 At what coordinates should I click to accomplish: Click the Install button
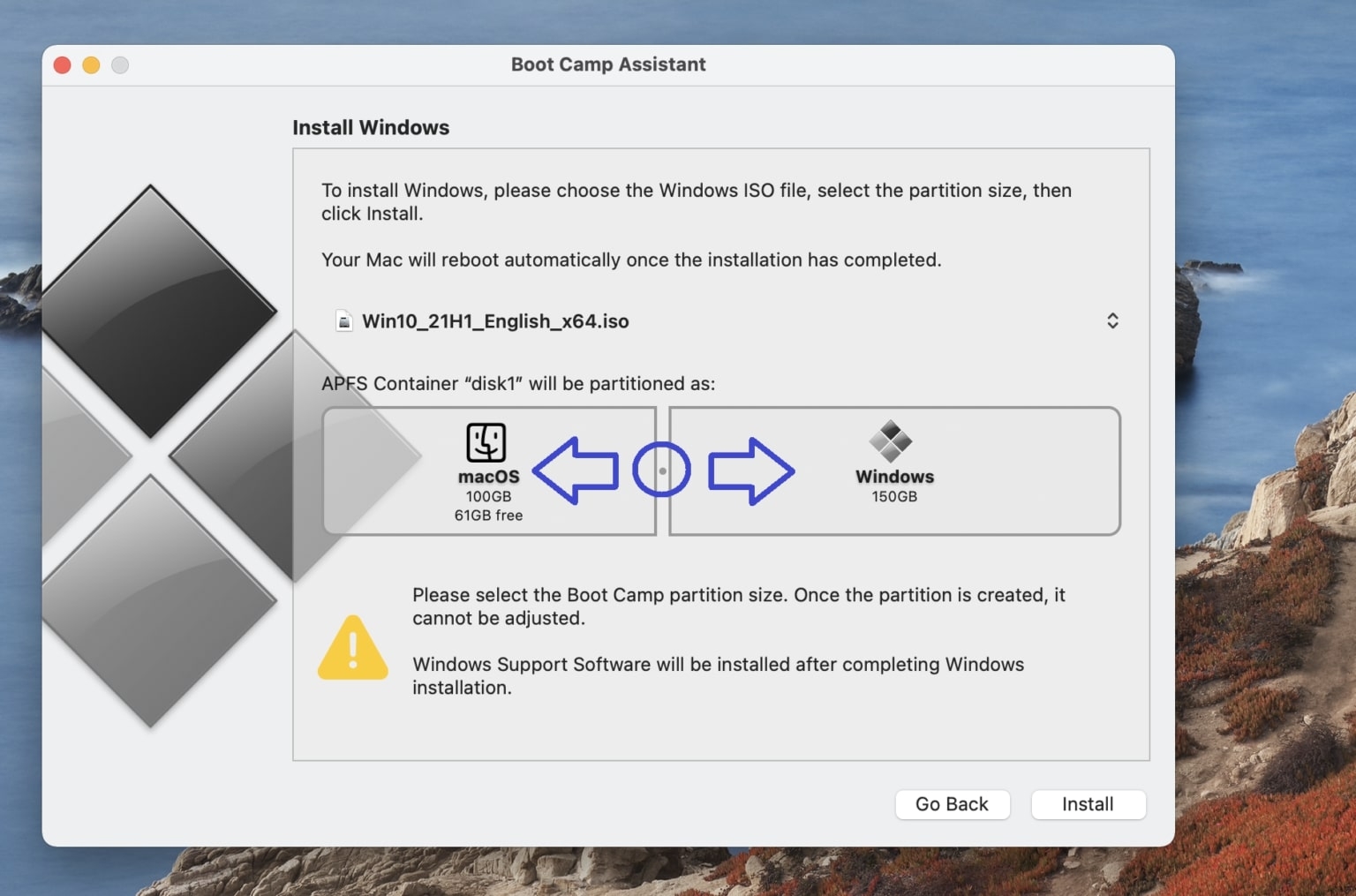[x=1088, y=804]
